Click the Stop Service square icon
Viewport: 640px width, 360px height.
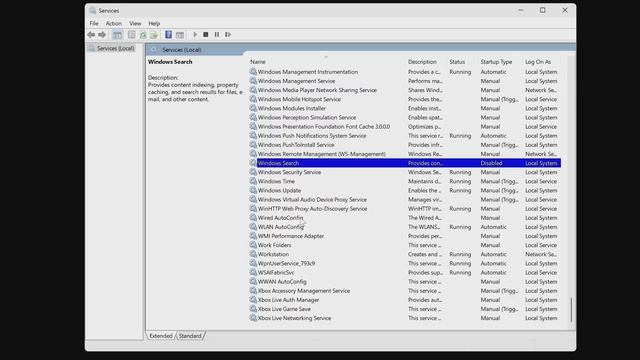coord(206,35)
